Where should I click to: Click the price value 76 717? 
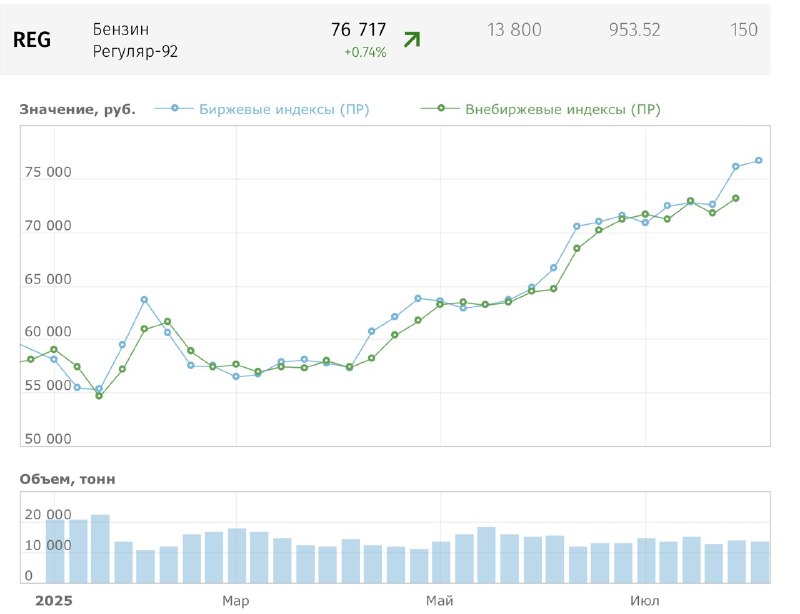(358, 30)
